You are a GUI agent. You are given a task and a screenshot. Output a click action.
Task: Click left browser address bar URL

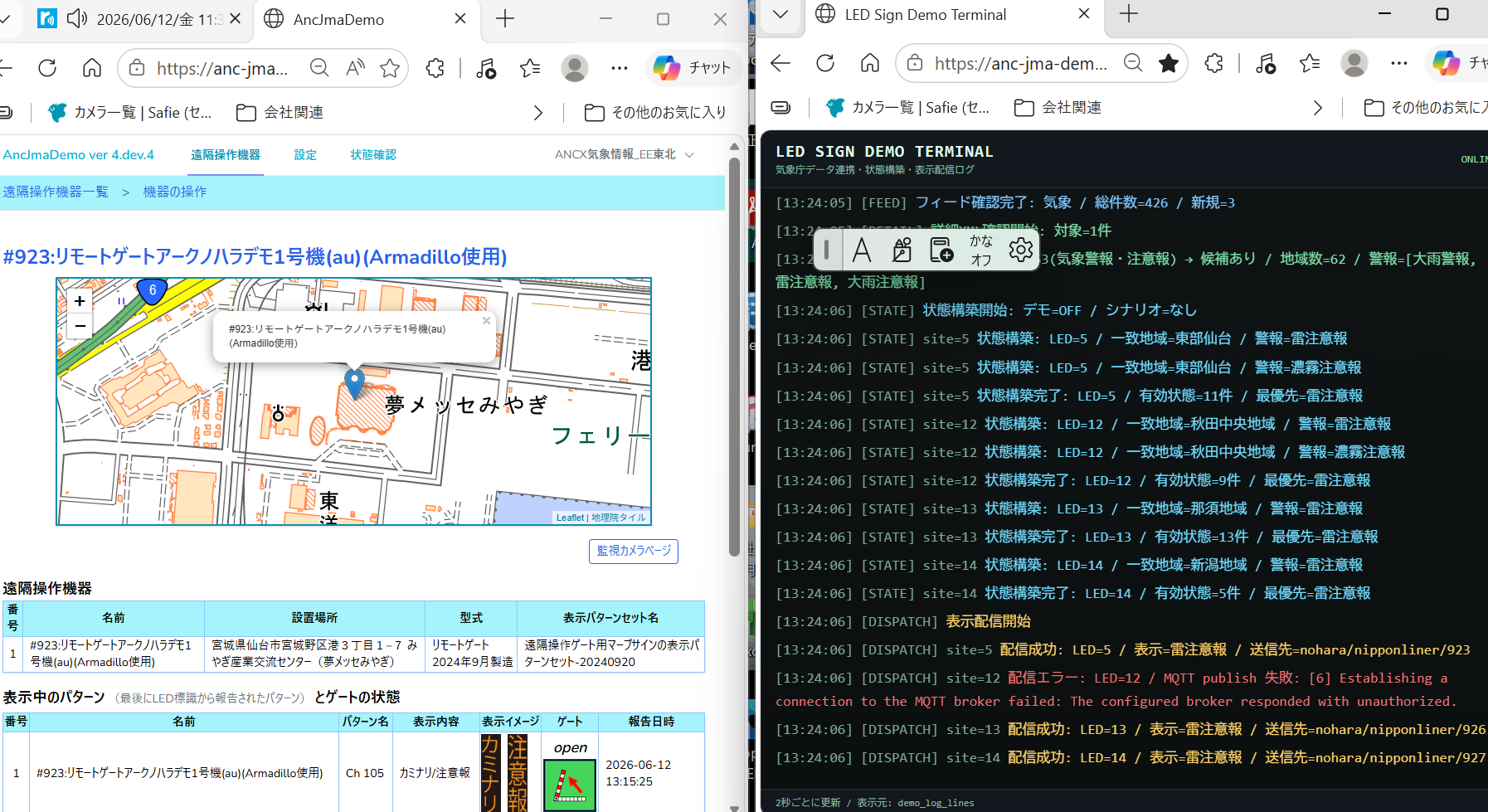point(222,68)
